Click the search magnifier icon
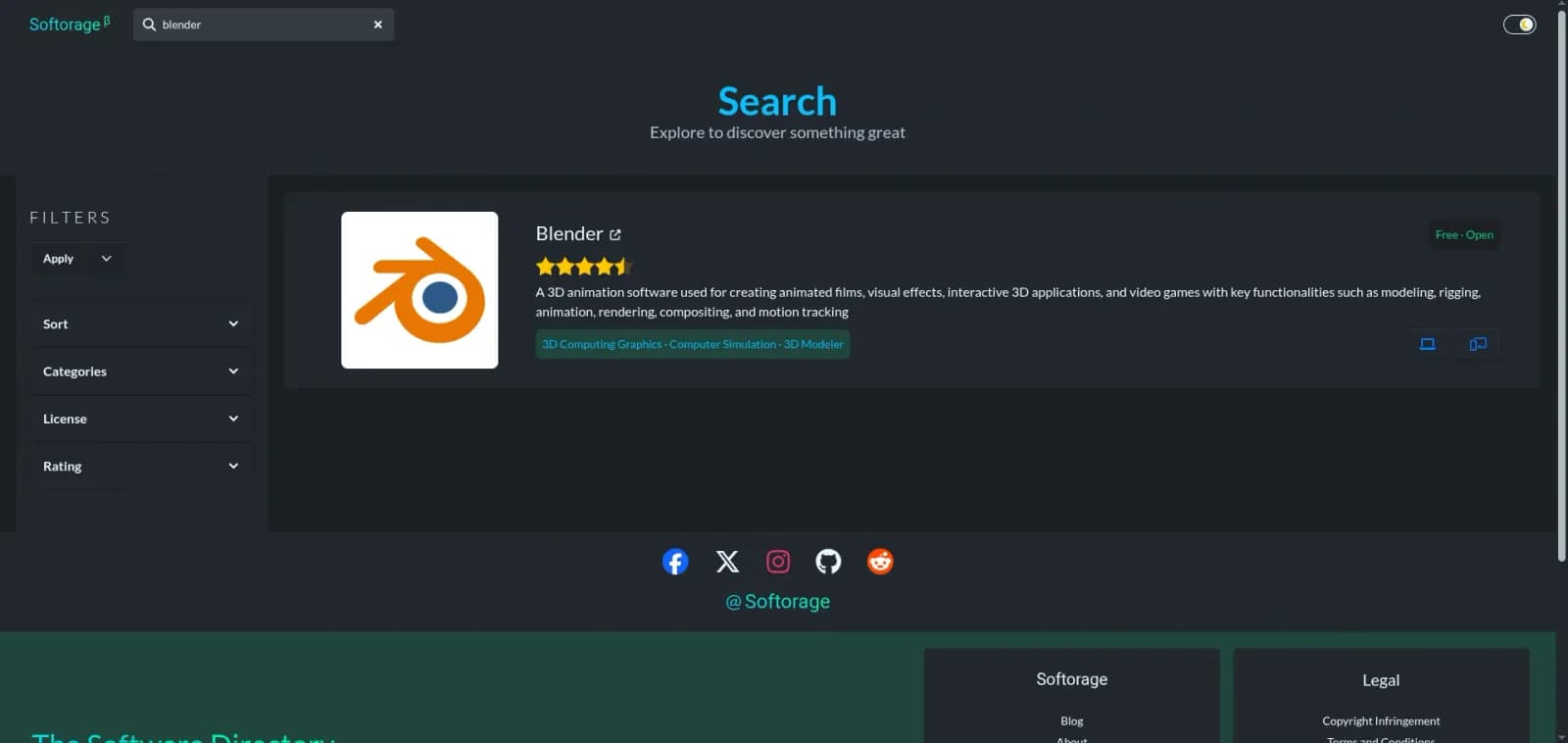Image resolution: width=1568 pixels, height=743 pixels. coord(149,25)
